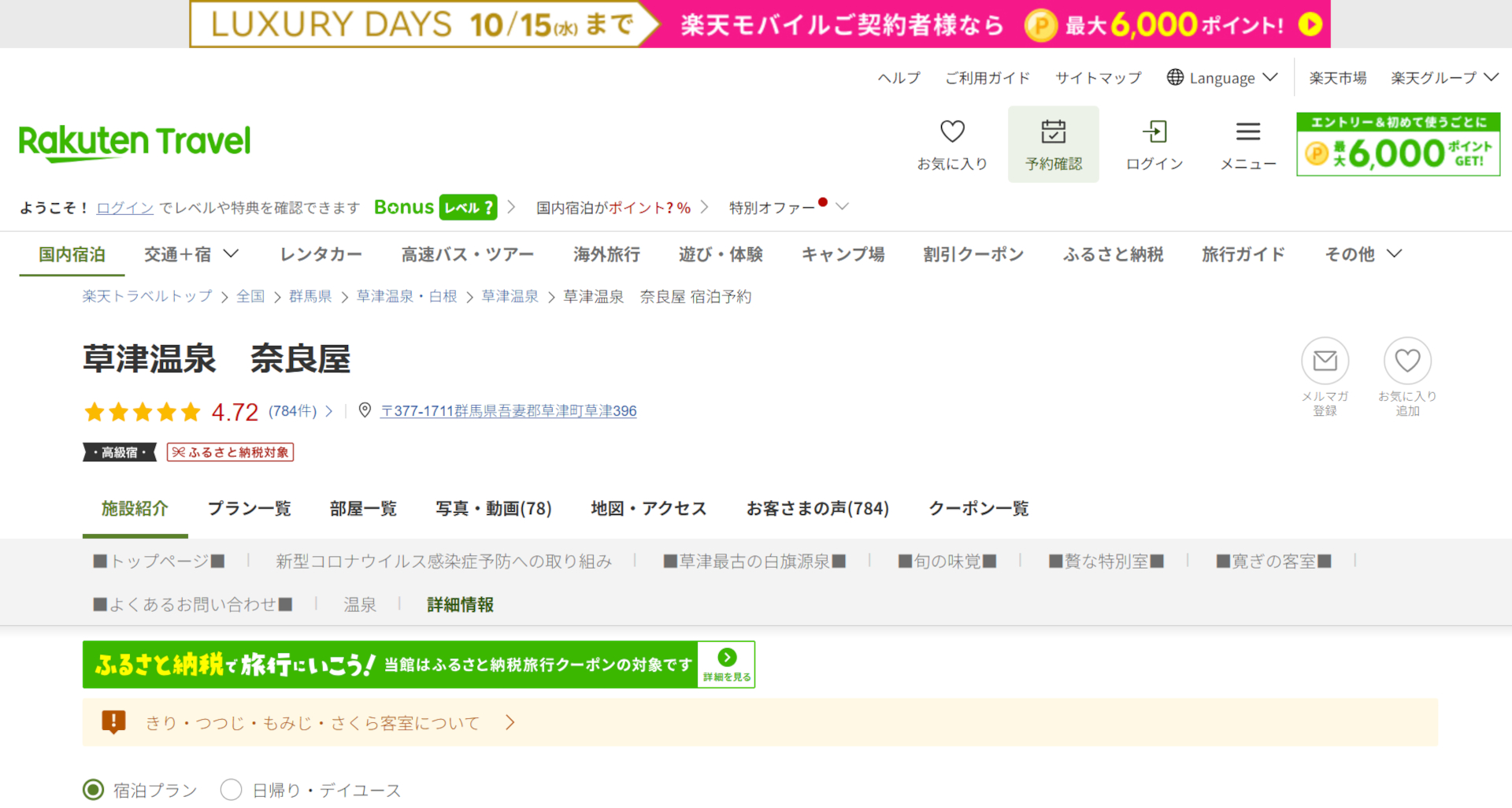Register for newsletter via the envelope icon
The image size is (1512, 808).
tap(1325, 361)
